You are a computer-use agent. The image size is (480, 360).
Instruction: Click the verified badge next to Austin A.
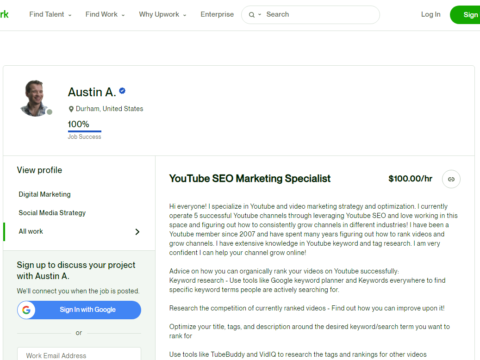[122, 91]
